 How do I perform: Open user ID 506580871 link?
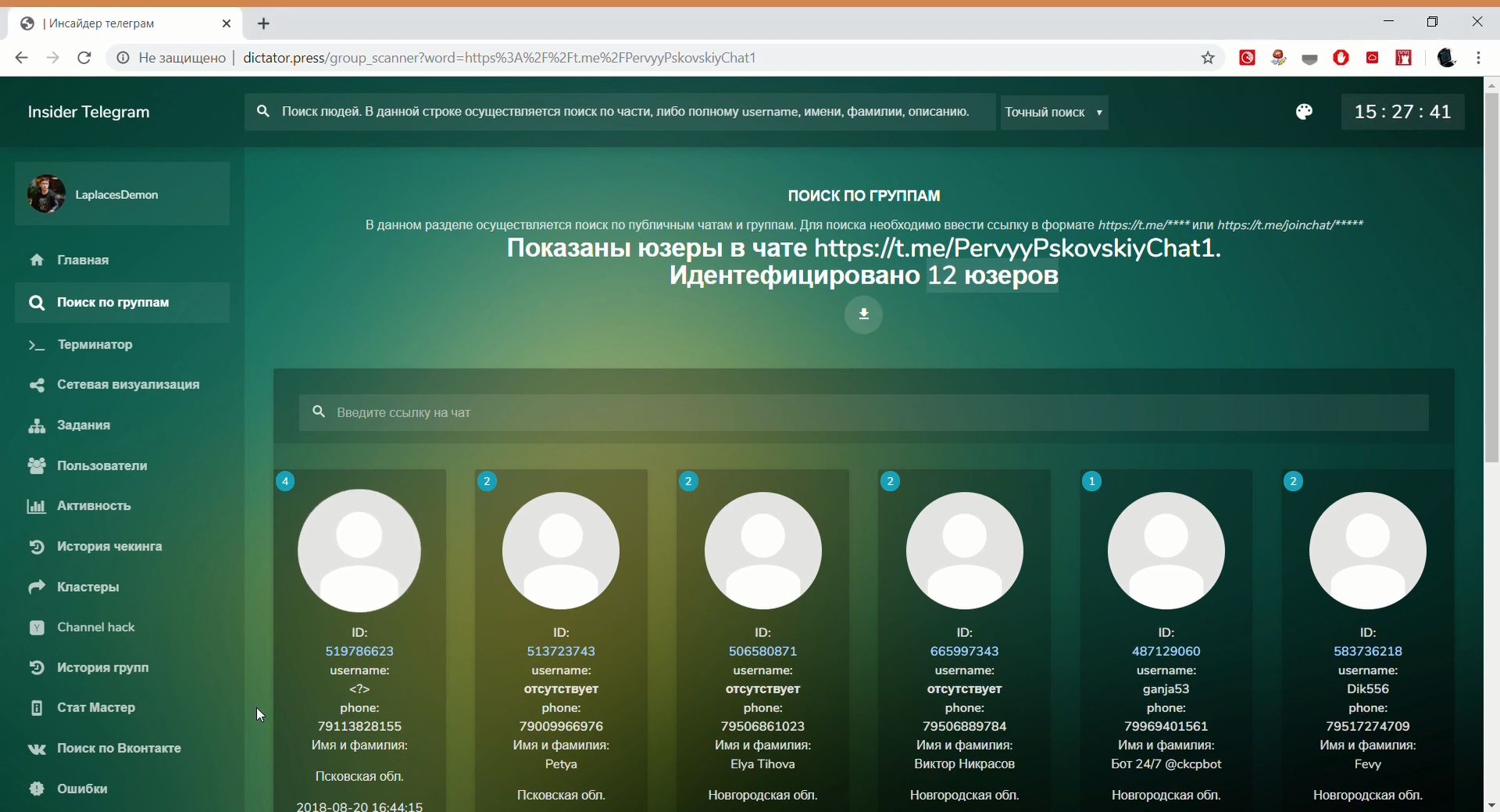(x=762, y=651)
